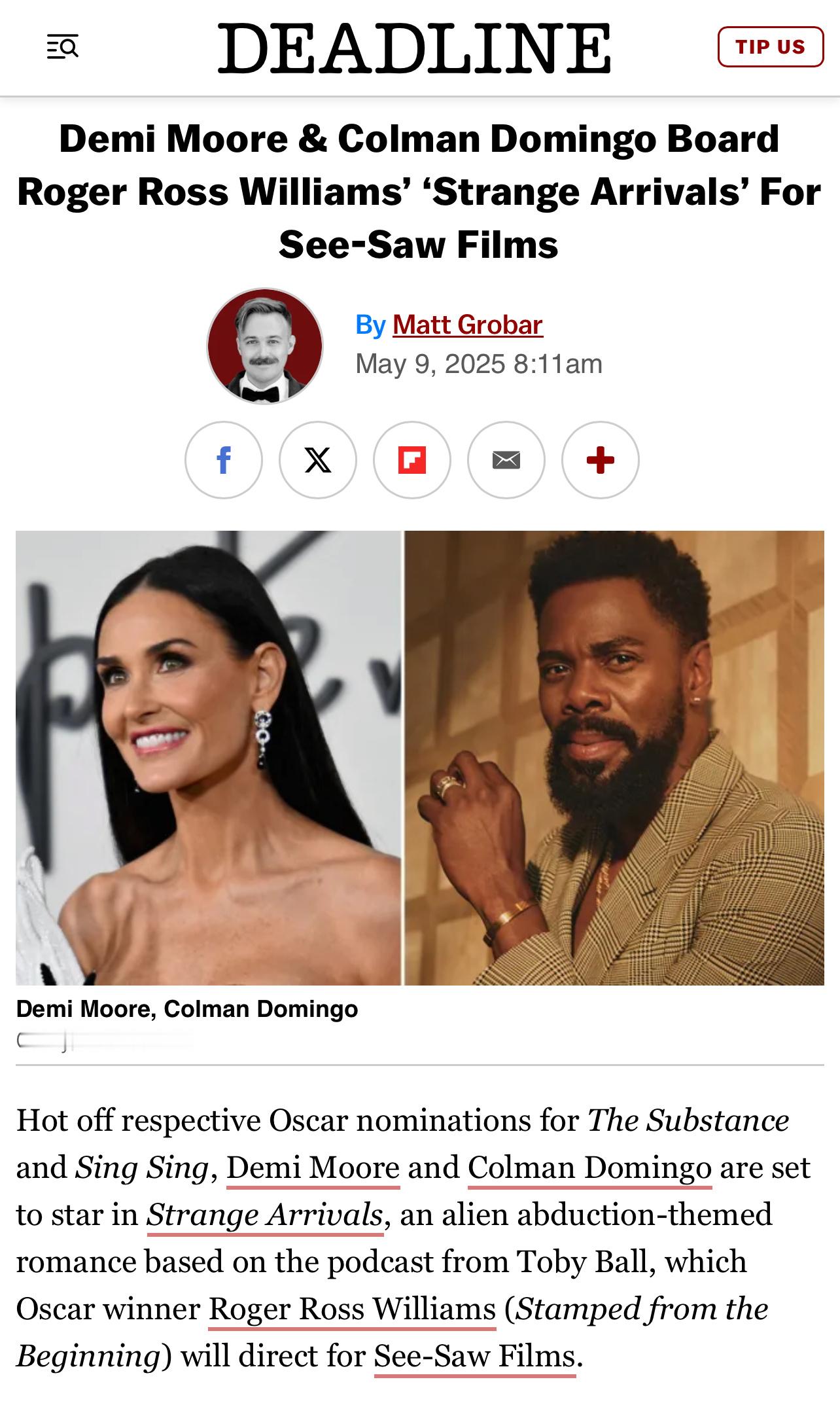This screenshot has width=840, height=1405.
Task: Open the See-Saw Films link
Action: coord(475,1356)
